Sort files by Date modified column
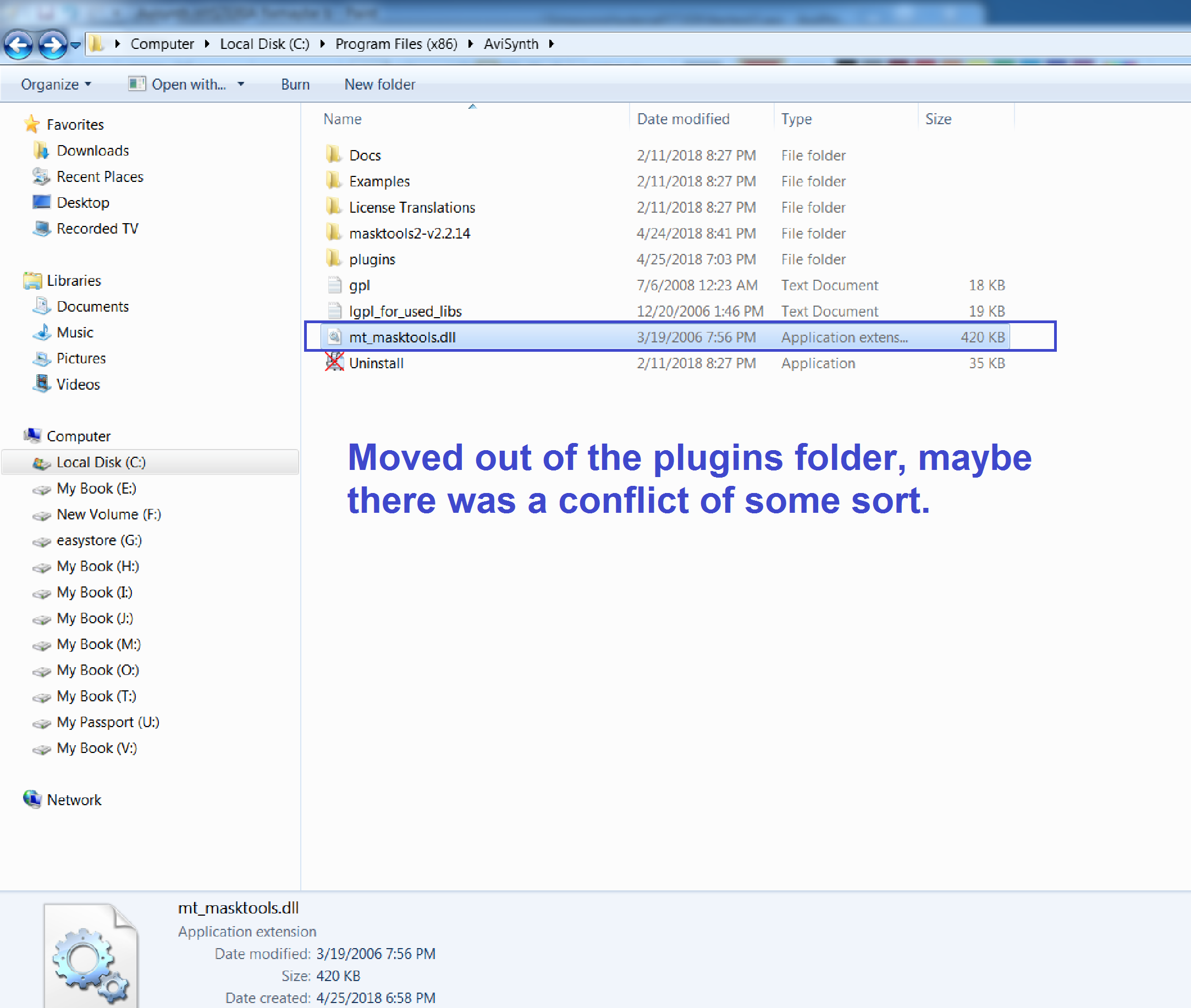 pyautogui.click(x=683, y=119)
